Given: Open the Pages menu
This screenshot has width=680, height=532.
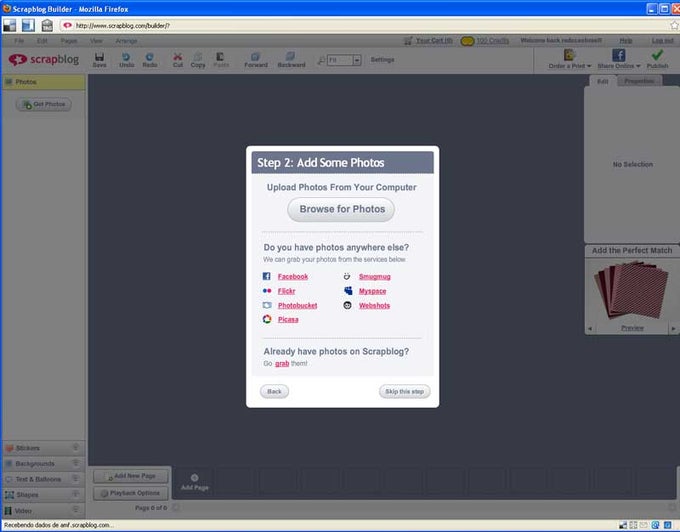Looking at the screenshot, I should point(69,41).
